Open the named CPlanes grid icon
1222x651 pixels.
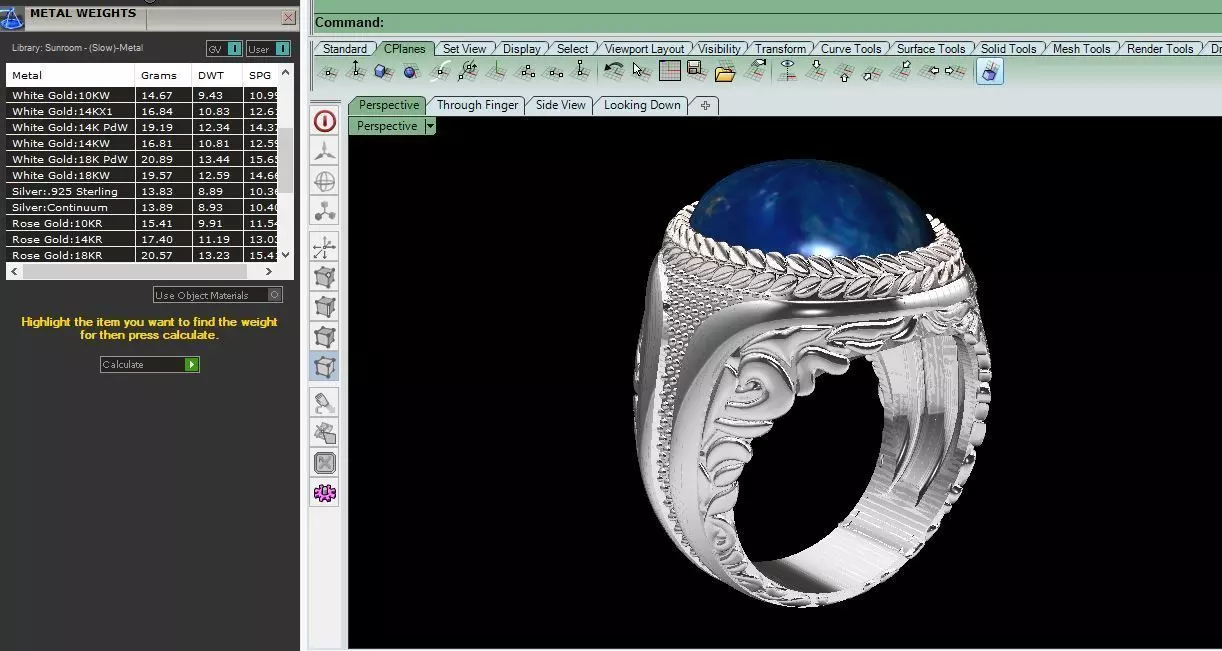[669, 71]
